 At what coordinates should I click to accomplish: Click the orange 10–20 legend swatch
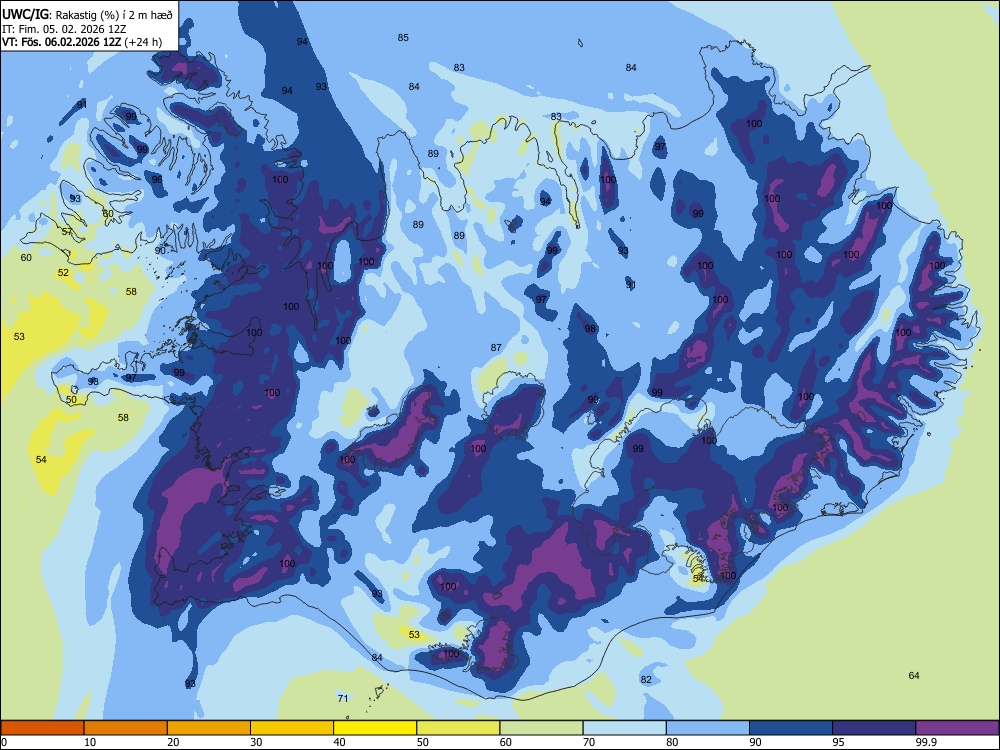point(126,728)
